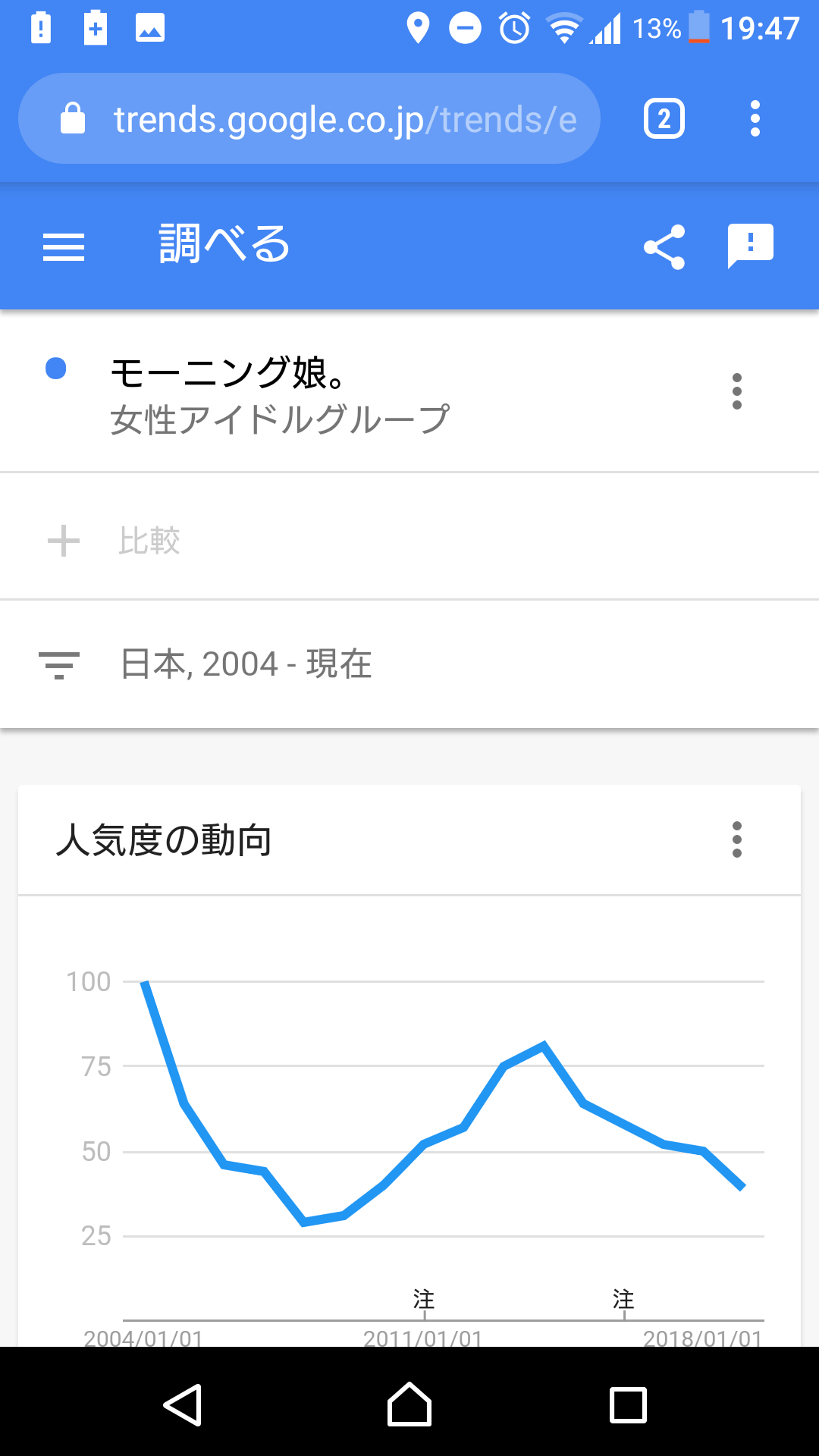Open Chrome's three-dot overflow menu
Screen dimensions: 819x1456
[755, 119]
